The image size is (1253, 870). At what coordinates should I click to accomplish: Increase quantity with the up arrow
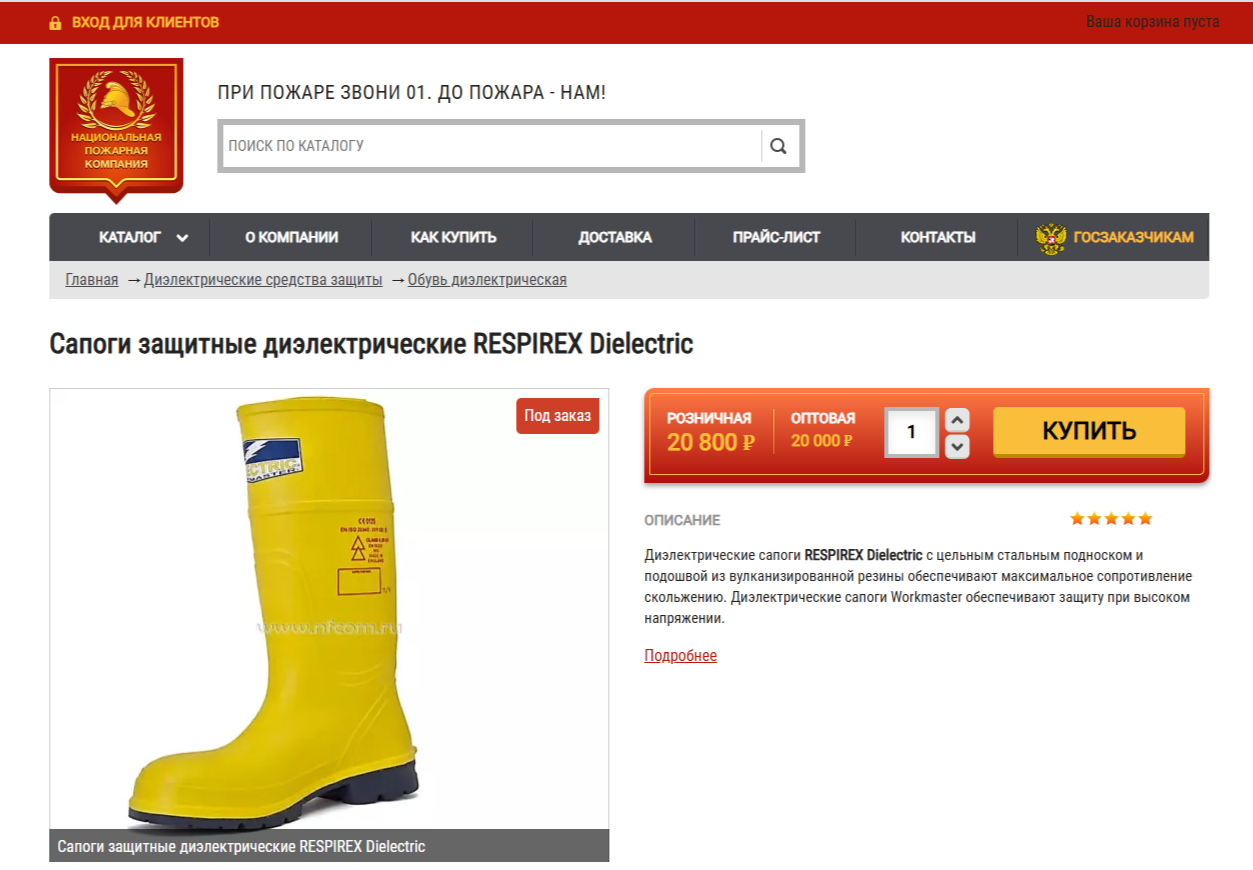click(x=957, y=420)
